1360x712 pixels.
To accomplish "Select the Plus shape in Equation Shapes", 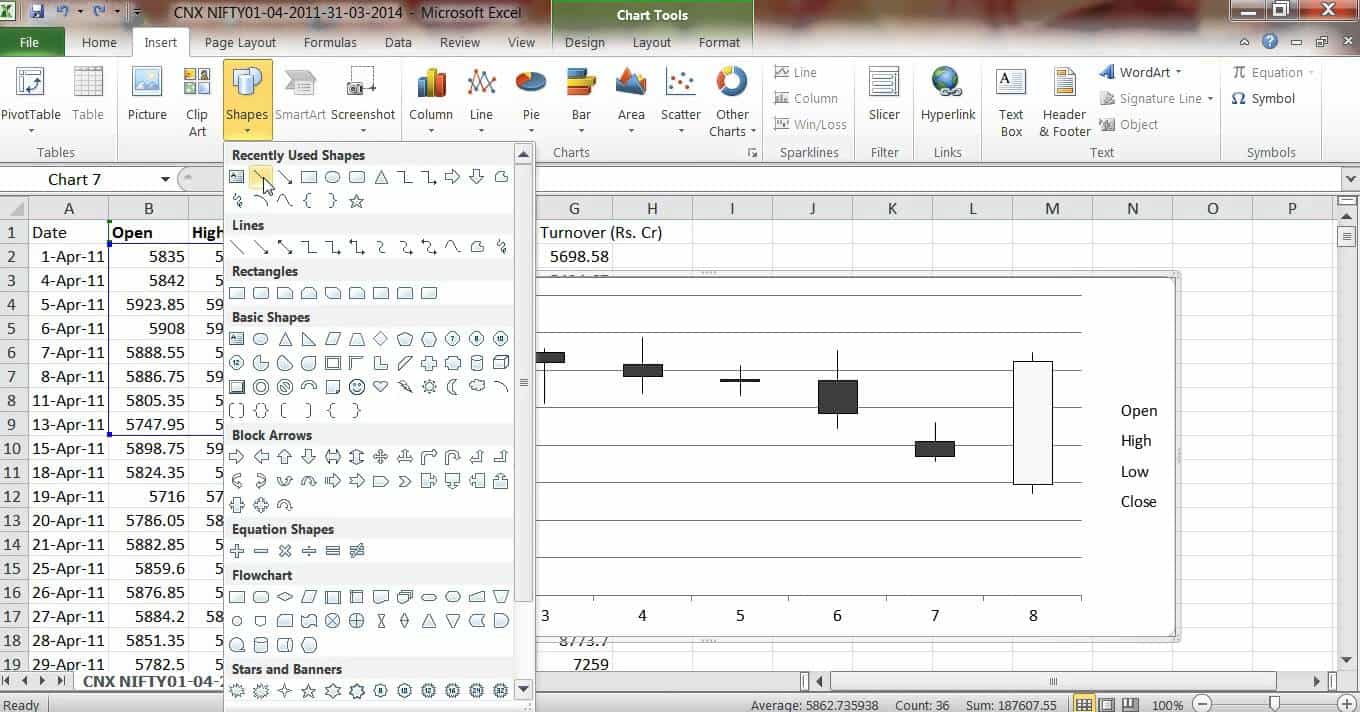I will pos(237,551).
